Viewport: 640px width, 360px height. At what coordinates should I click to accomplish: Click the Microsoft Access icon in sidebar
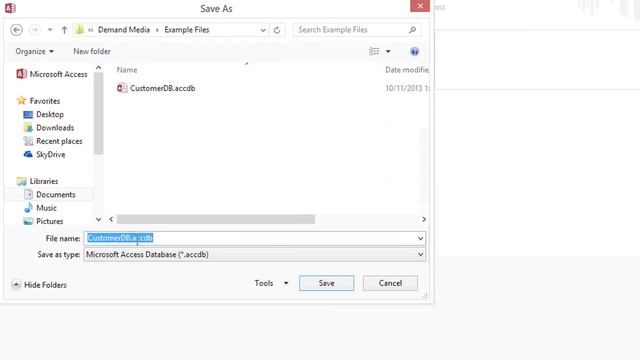pos(21,74)
